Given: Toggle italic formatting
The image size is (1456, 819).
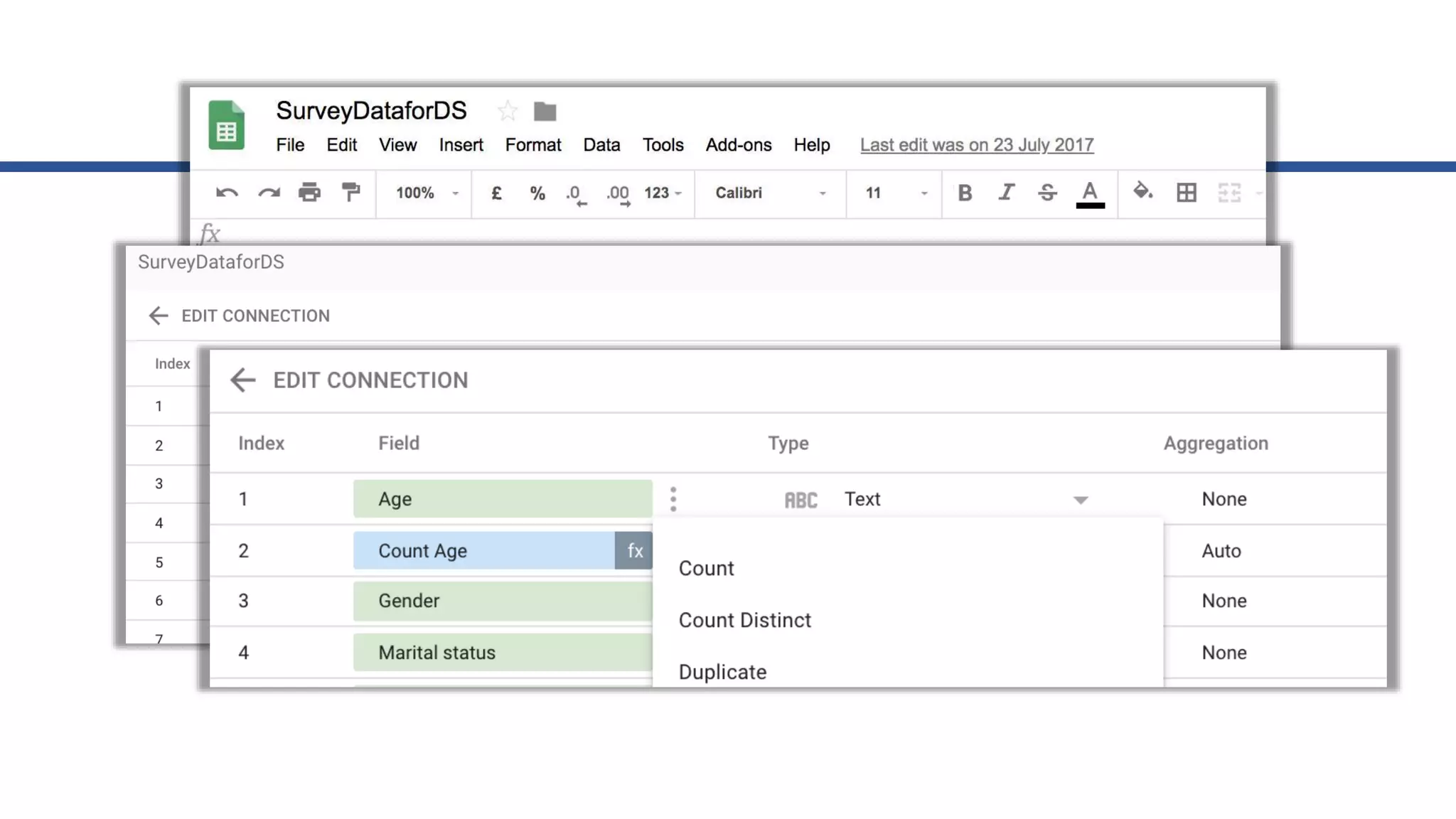Looking at the screenshot, I should click(1006, 193).
